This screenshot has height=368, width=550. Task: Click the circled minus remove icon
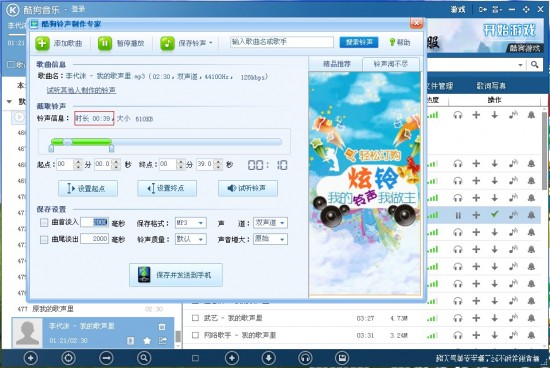coord(106,358)
